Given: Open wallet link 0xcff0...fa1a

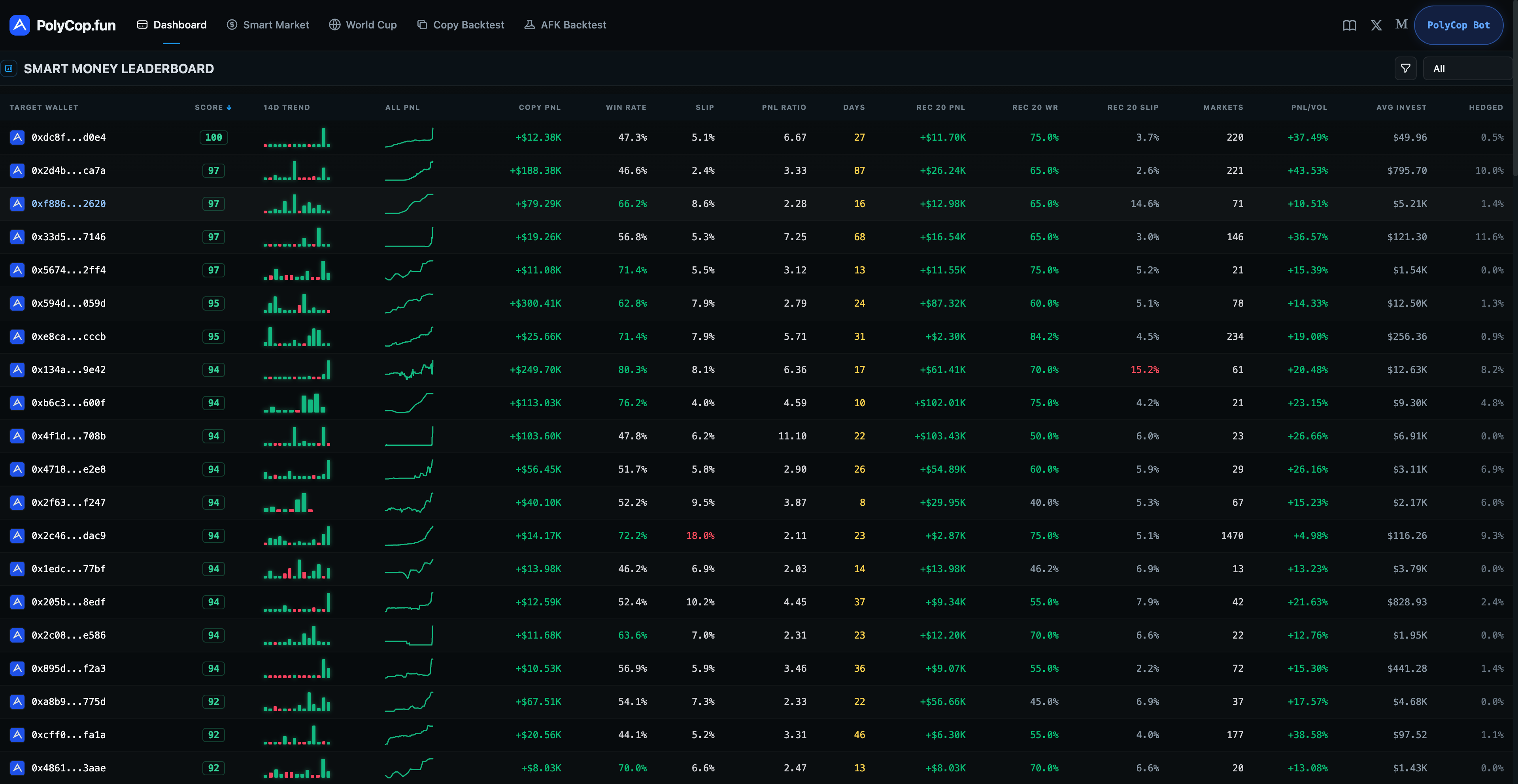Looking at the screenshot, I should [68, 735].
